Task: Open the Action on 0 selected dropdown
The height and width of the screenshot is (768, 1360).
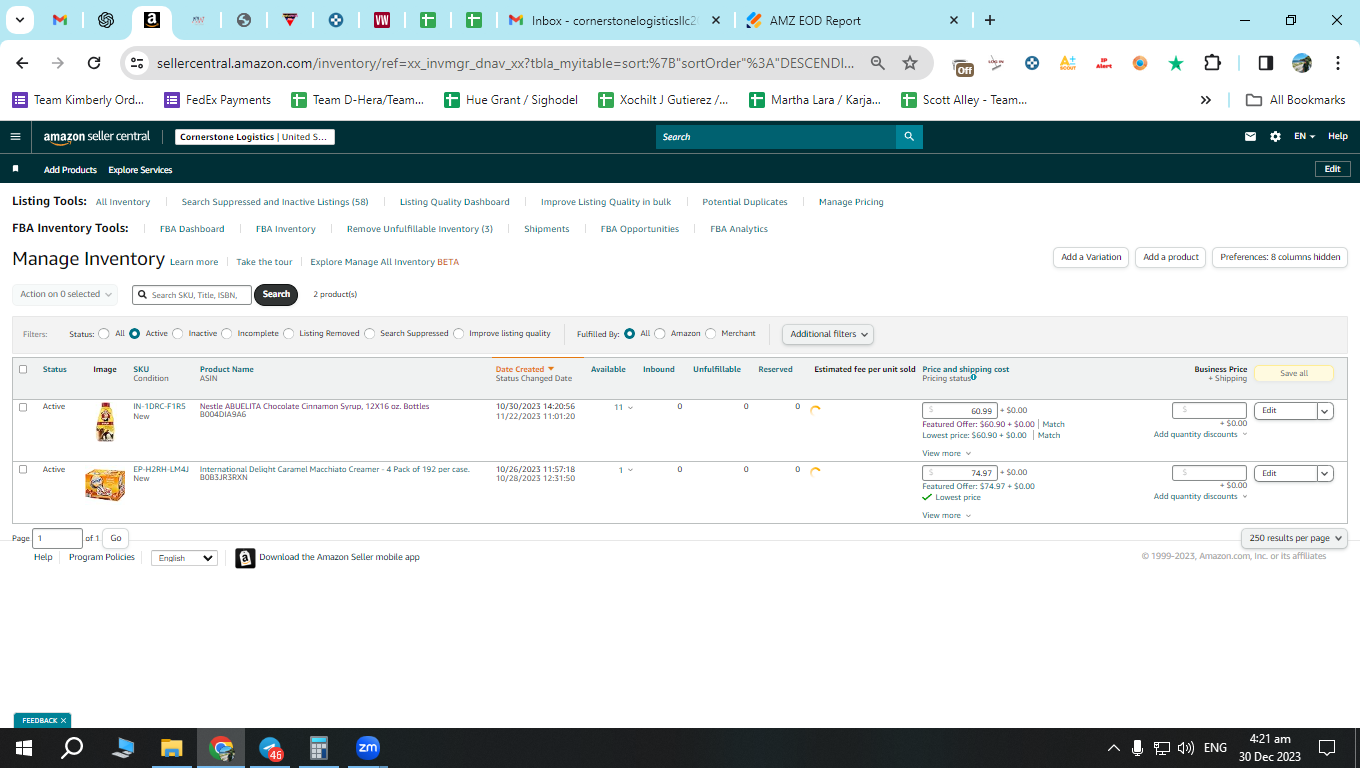Action: [x=65, y=294]
